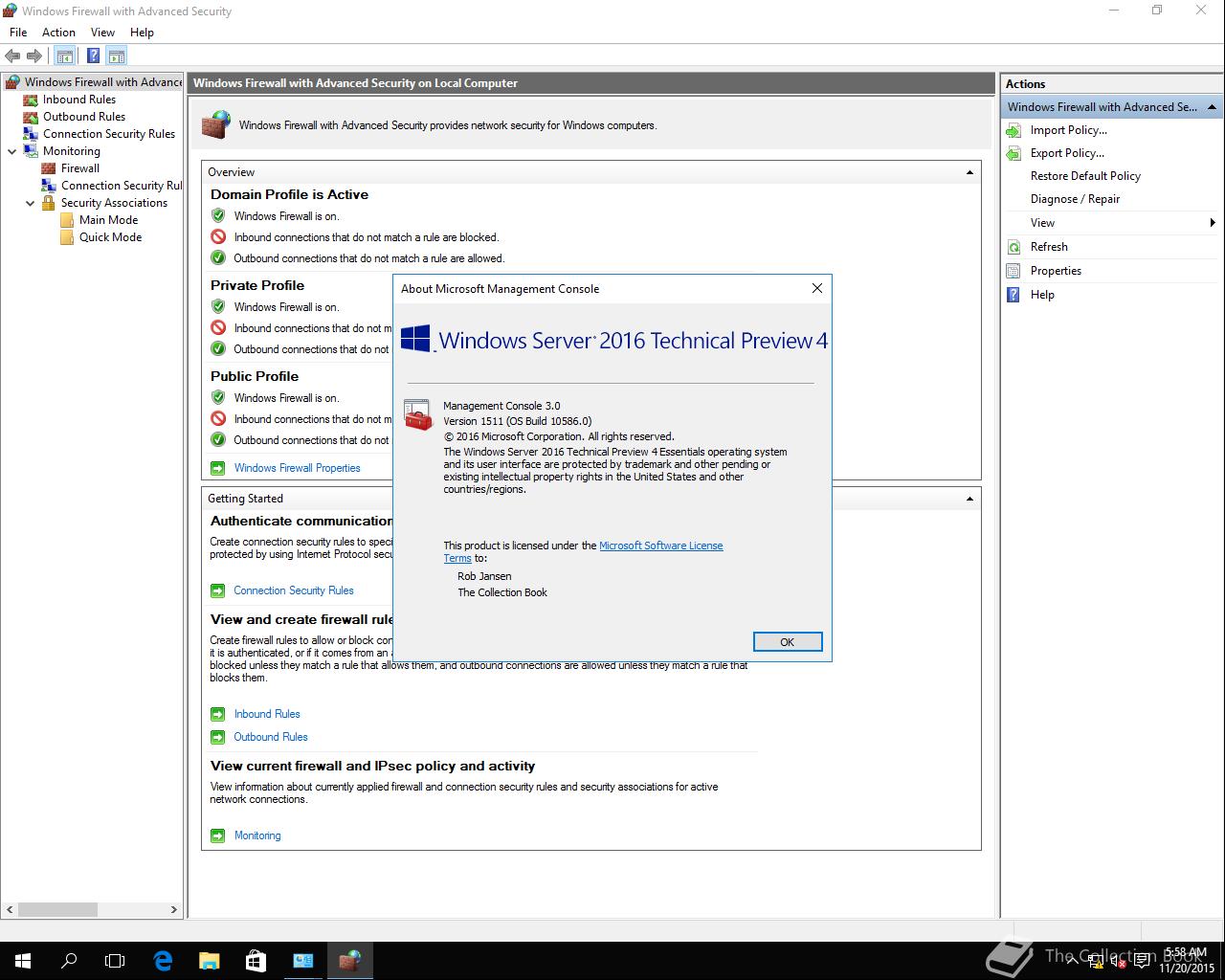Screen dimensions: 1225x980
Task: Open the Store from the taskbar
Action: coord(256,961)
